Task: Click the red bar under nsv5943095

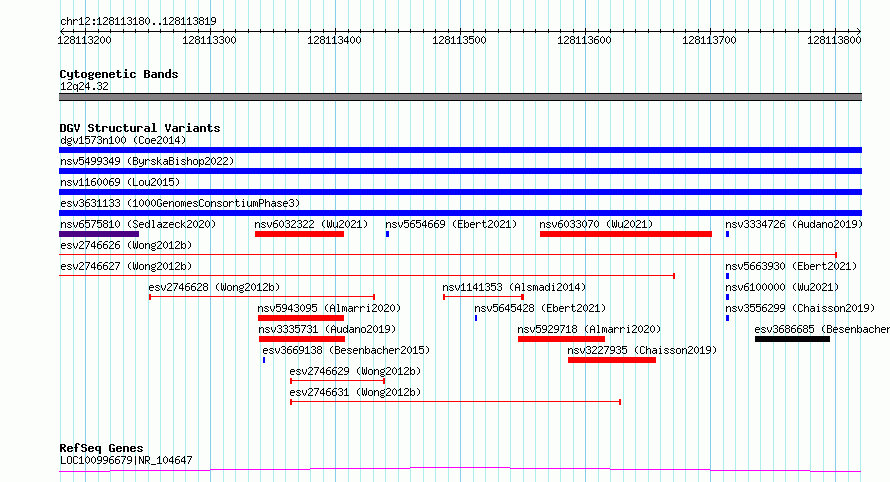Action: 301,318
